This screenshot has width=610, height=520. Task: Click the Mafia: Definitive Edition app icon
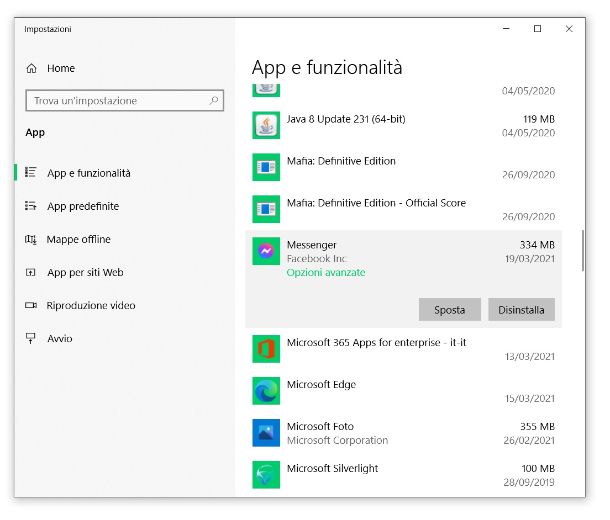(x=266, y=167)
